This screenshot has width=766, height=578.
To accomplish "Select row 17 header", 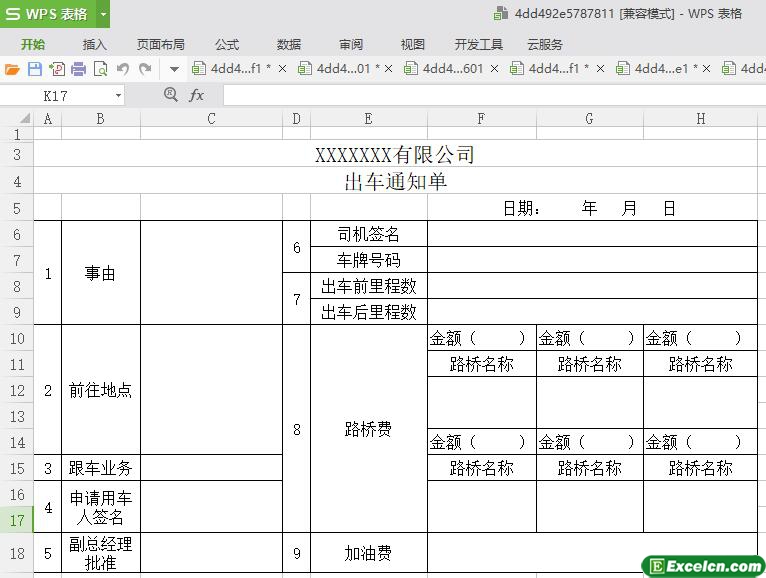I will point(17,520).
